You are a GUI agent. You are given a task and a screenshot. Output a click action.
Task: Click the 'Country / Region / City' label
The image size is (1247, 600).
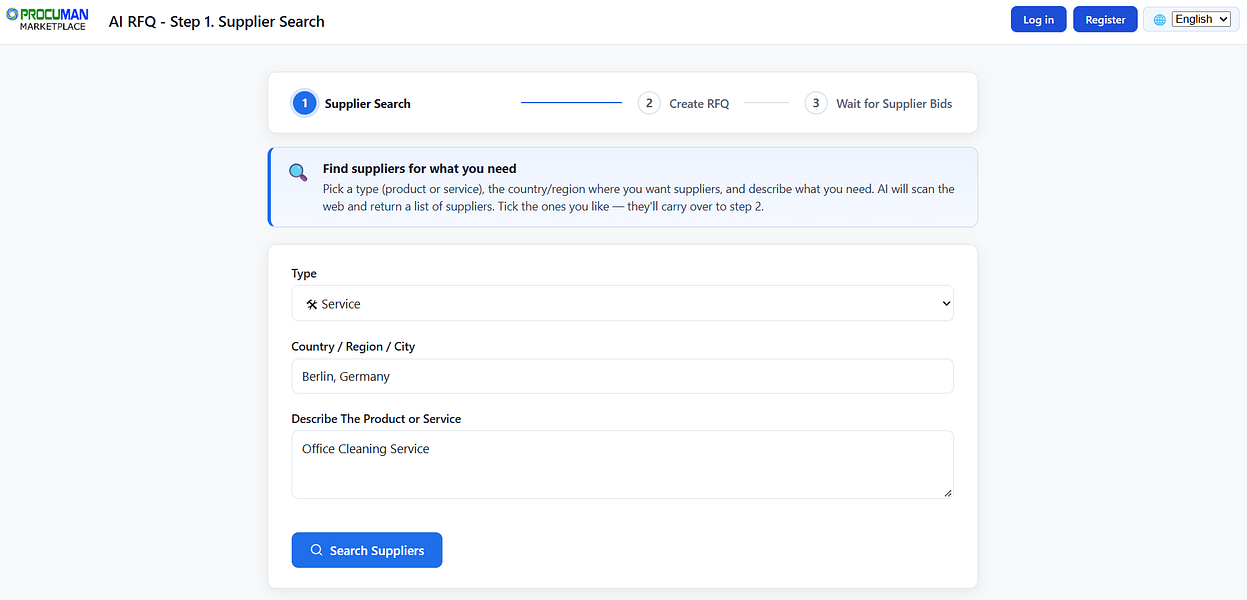353,346
